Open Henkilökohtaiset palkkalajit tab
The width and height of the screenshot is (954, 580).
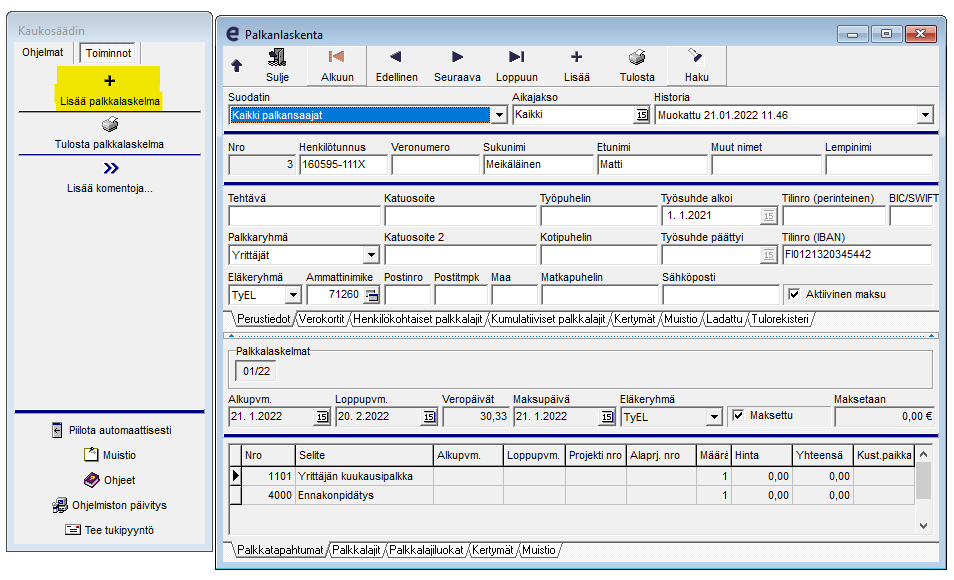tap(417, 319)
